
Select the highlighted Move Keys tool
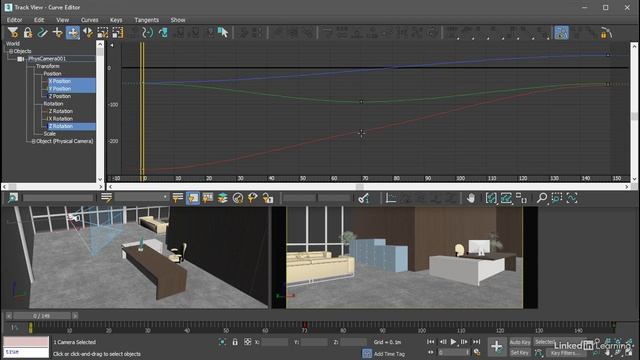[73, 33]
